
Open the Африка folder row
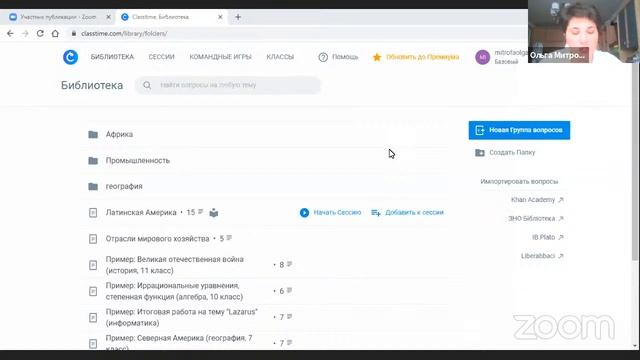click(265, 134)
